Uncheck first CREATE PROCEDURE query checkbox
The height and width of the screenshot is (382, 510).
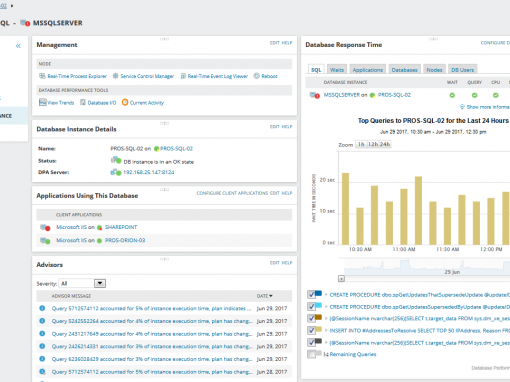tap(311, 295)
